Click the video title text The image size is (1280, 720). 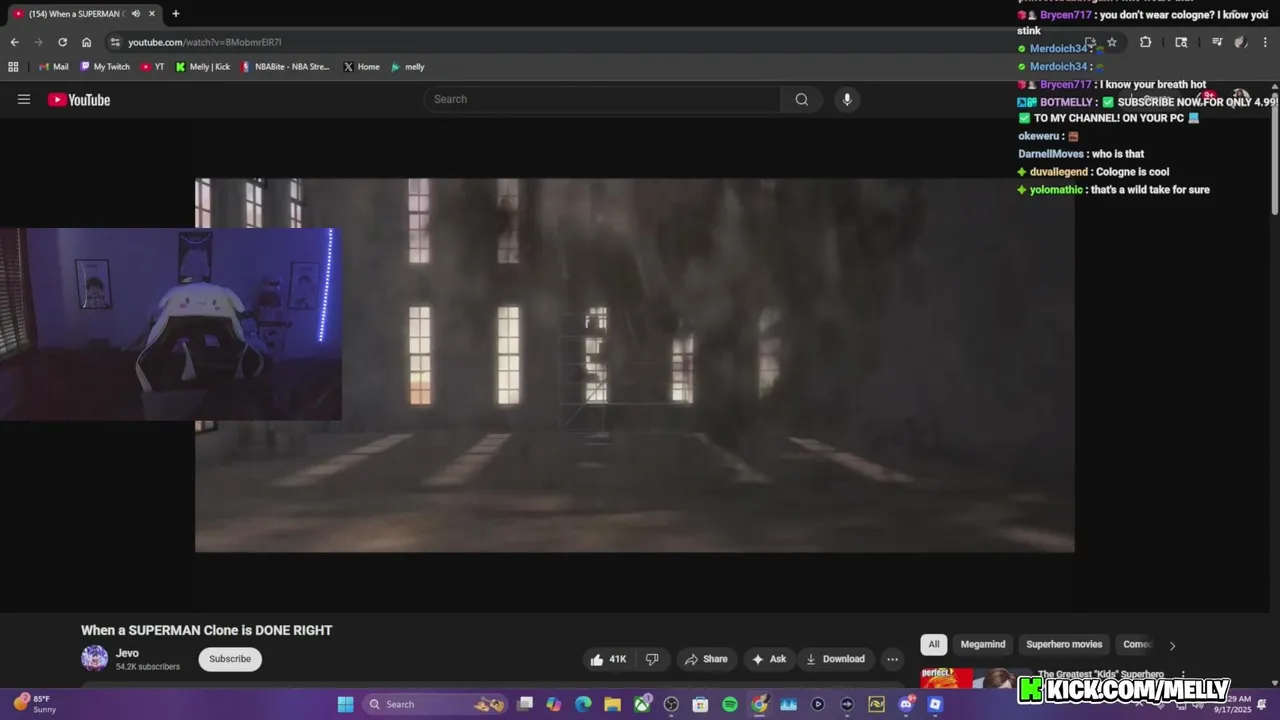tap(206, 630)
